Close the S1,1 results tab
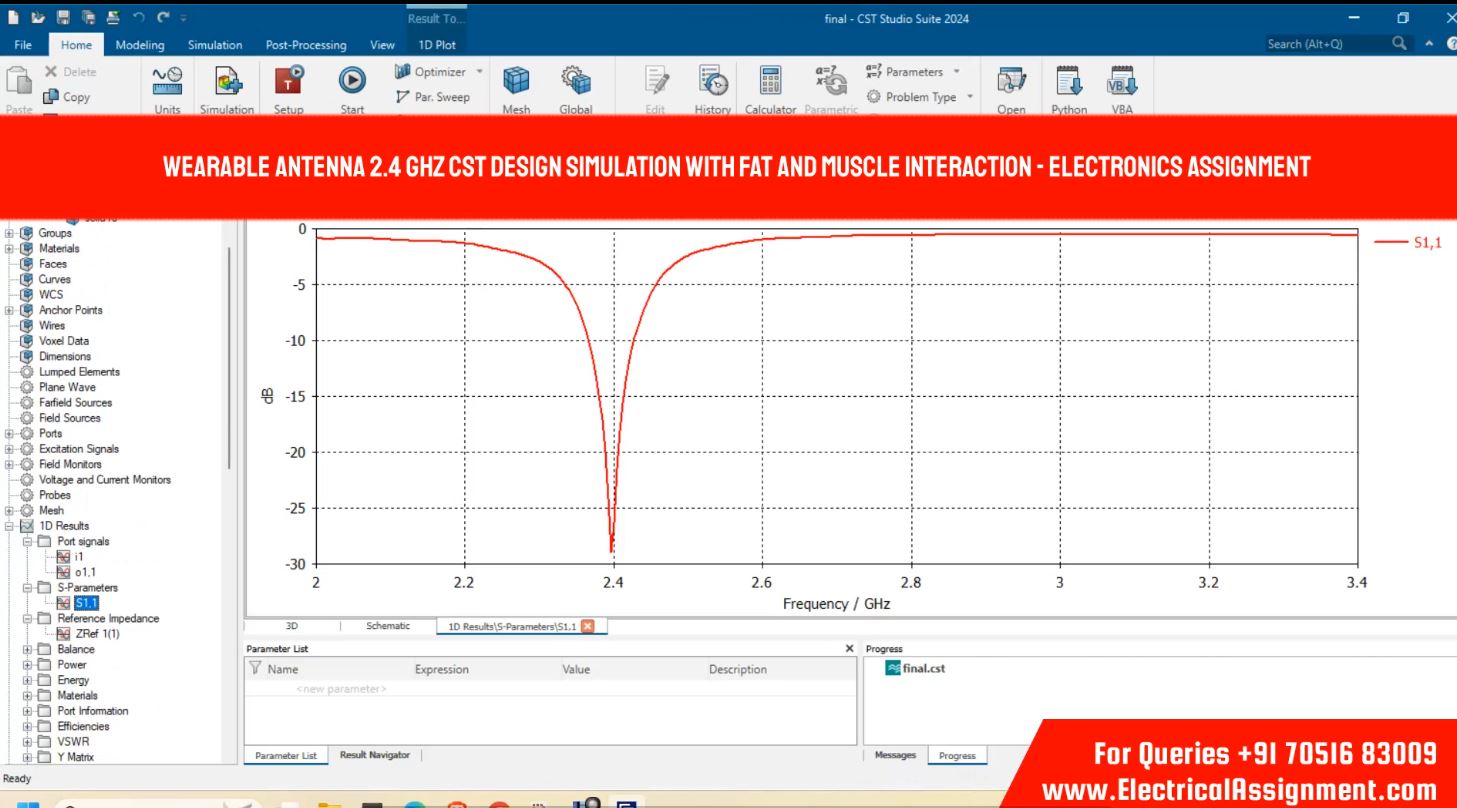Viewport: 1457px width, 808px height. (x=588, y=626)
